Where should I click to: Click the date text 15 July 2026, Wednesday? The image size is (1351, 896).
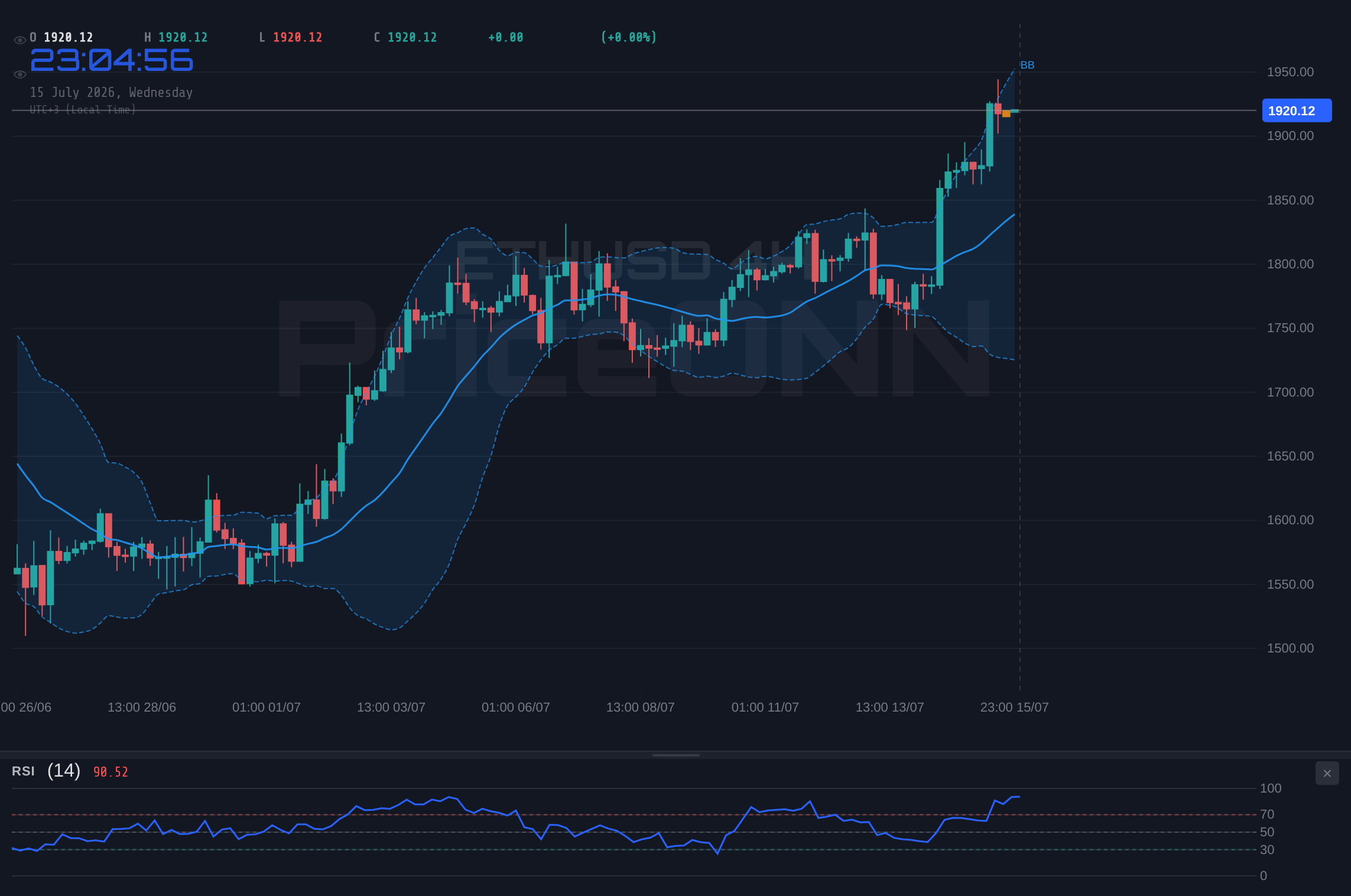pos(111,93)
